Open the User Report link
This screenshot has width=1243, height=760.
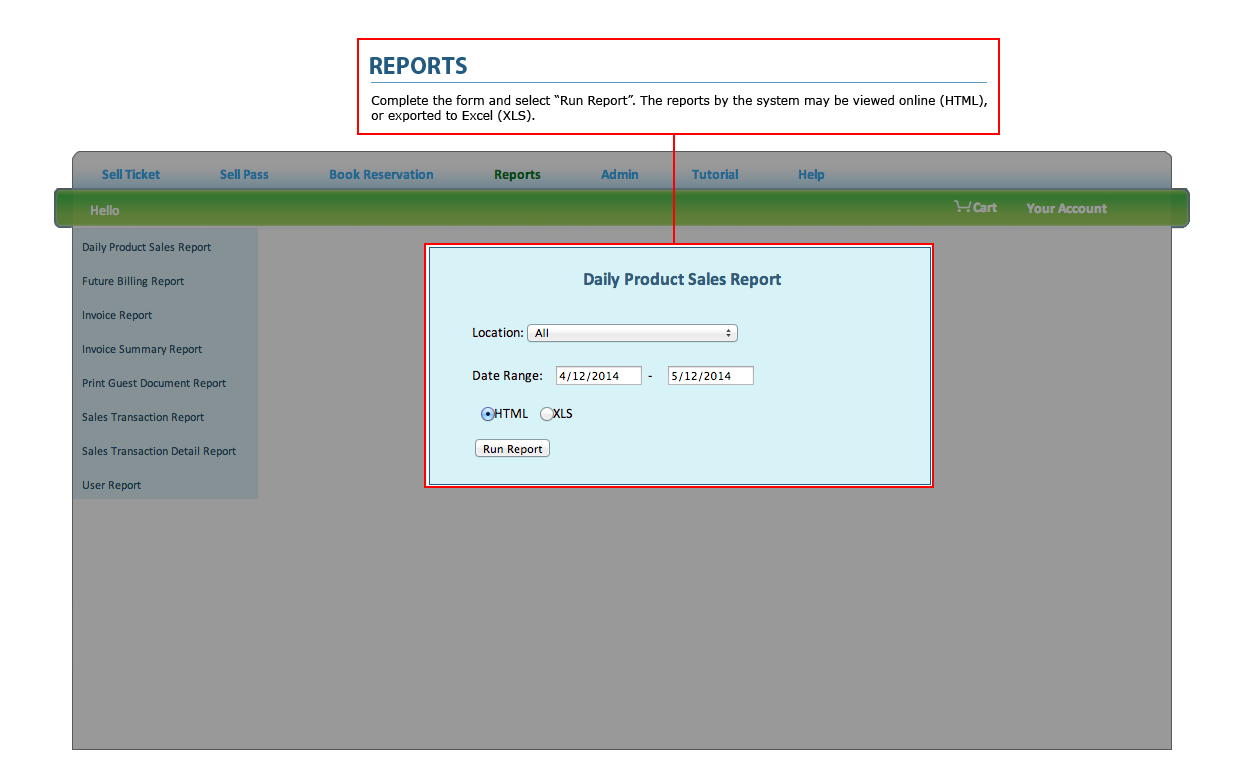112,485
